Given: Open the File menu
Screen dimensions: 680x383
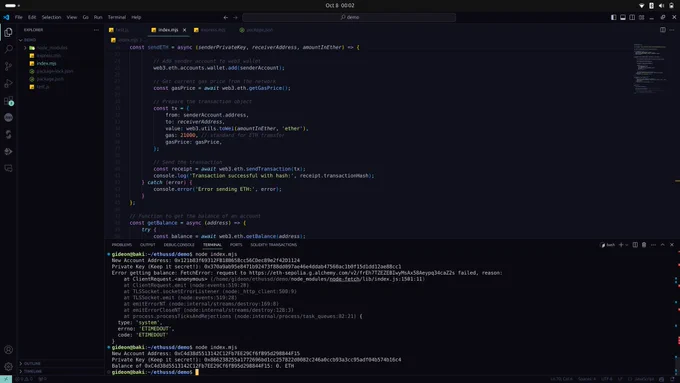Looking at the screenshot, I should 19,17.
